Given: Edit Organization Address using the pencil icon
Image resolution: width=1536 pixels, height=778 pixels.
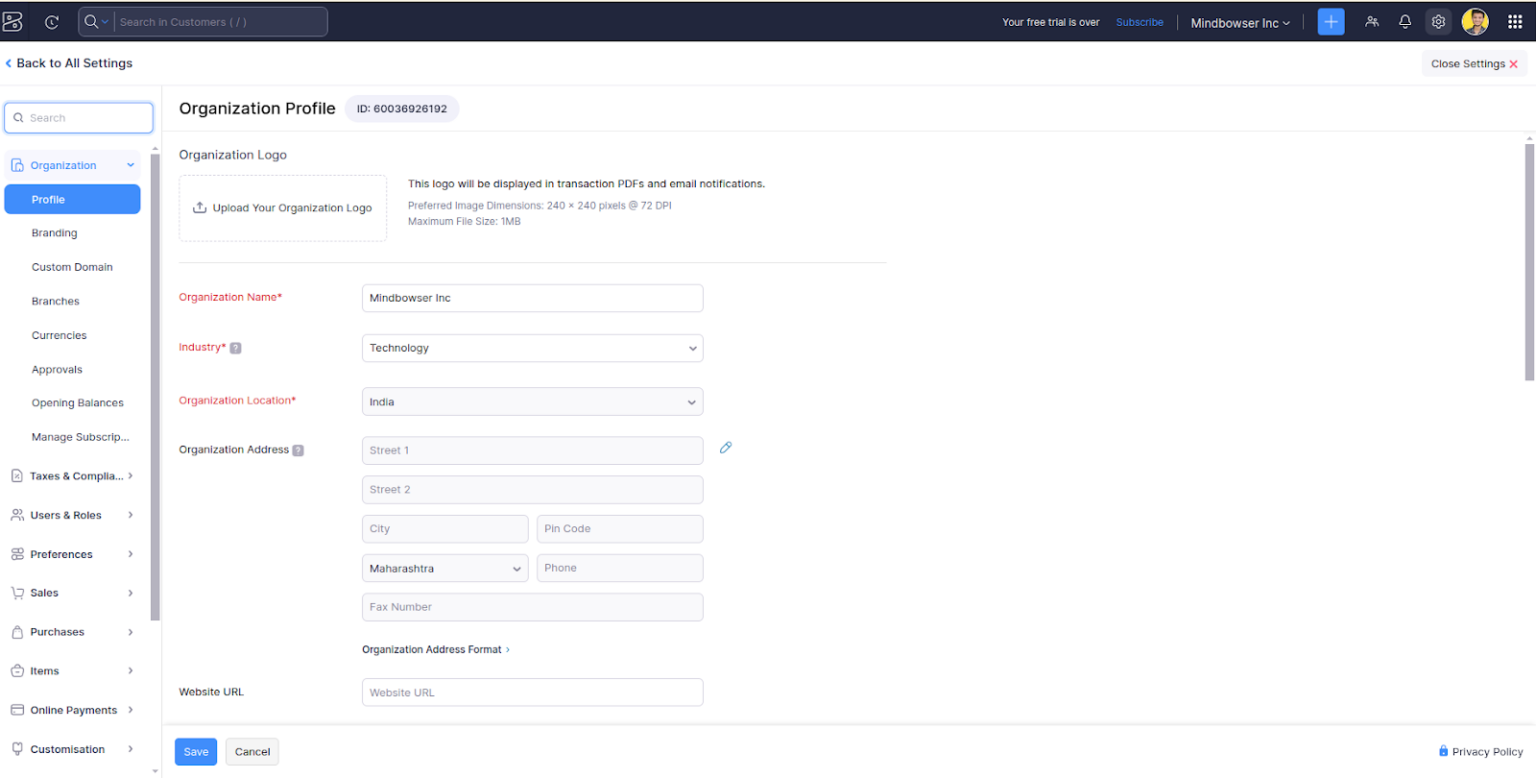Looking at the screenshot, I should pyautogui.click(x=725, y=448).
